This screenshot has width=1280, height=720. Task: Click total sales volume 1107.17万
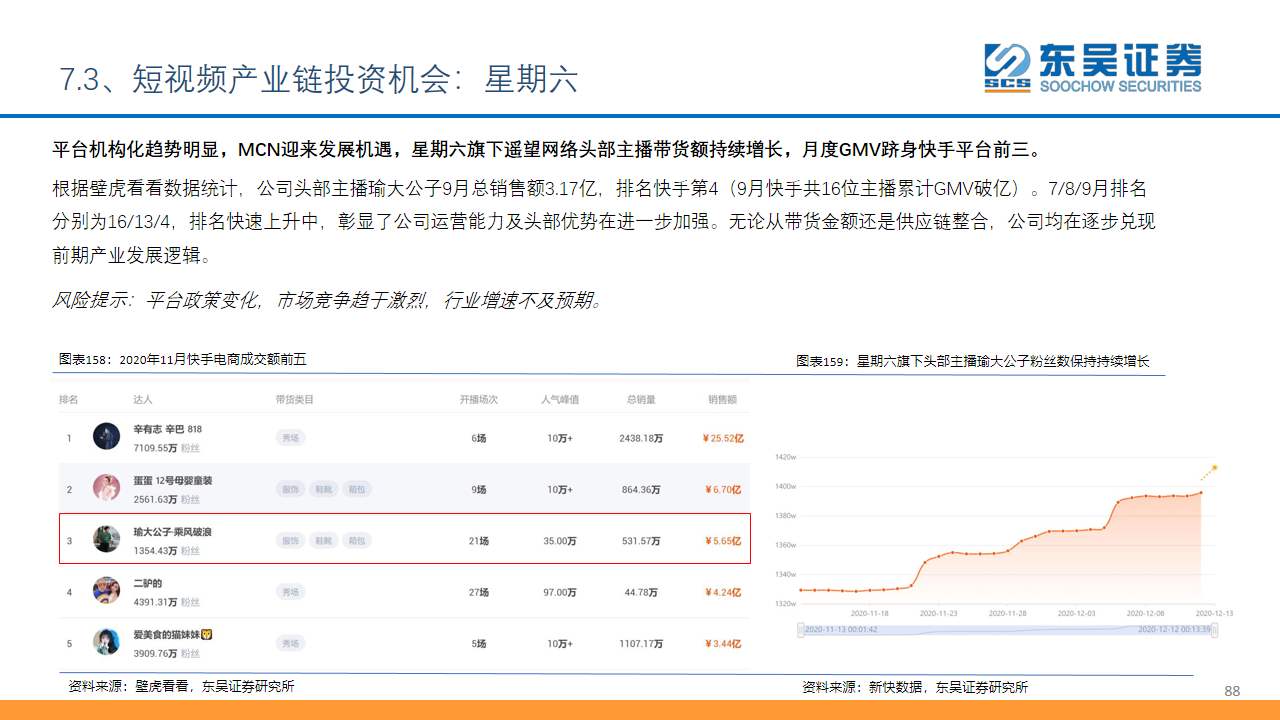pos(641,644)
